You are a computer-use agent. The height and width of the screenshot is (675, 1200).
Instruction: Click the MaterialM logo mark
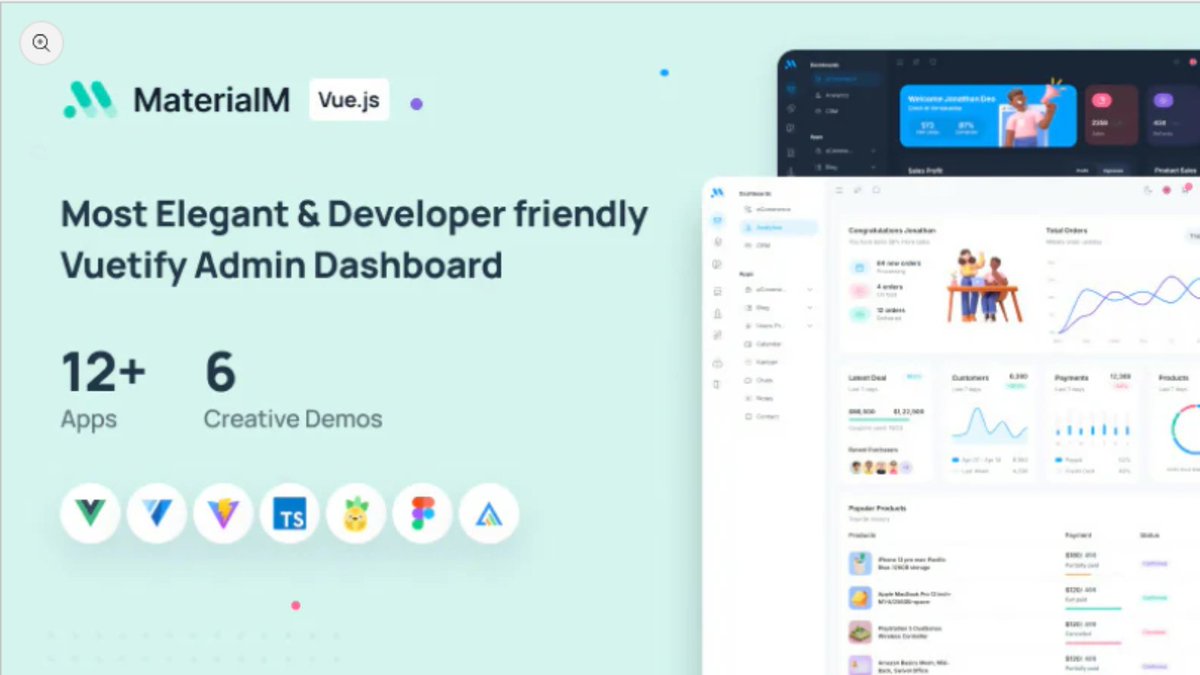[90, 99]
